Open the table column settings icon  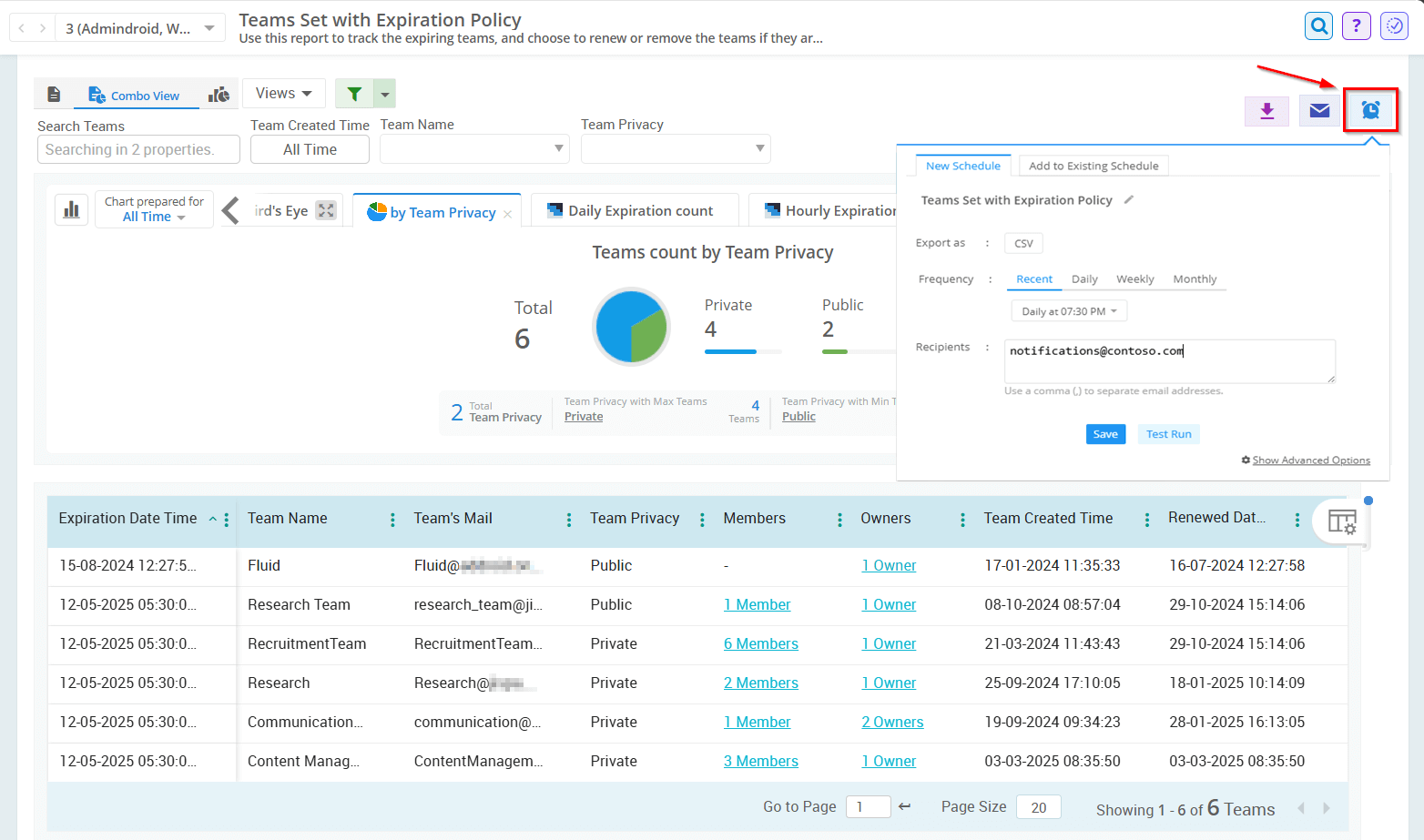pyautogui.click(x=1341, y=521)
